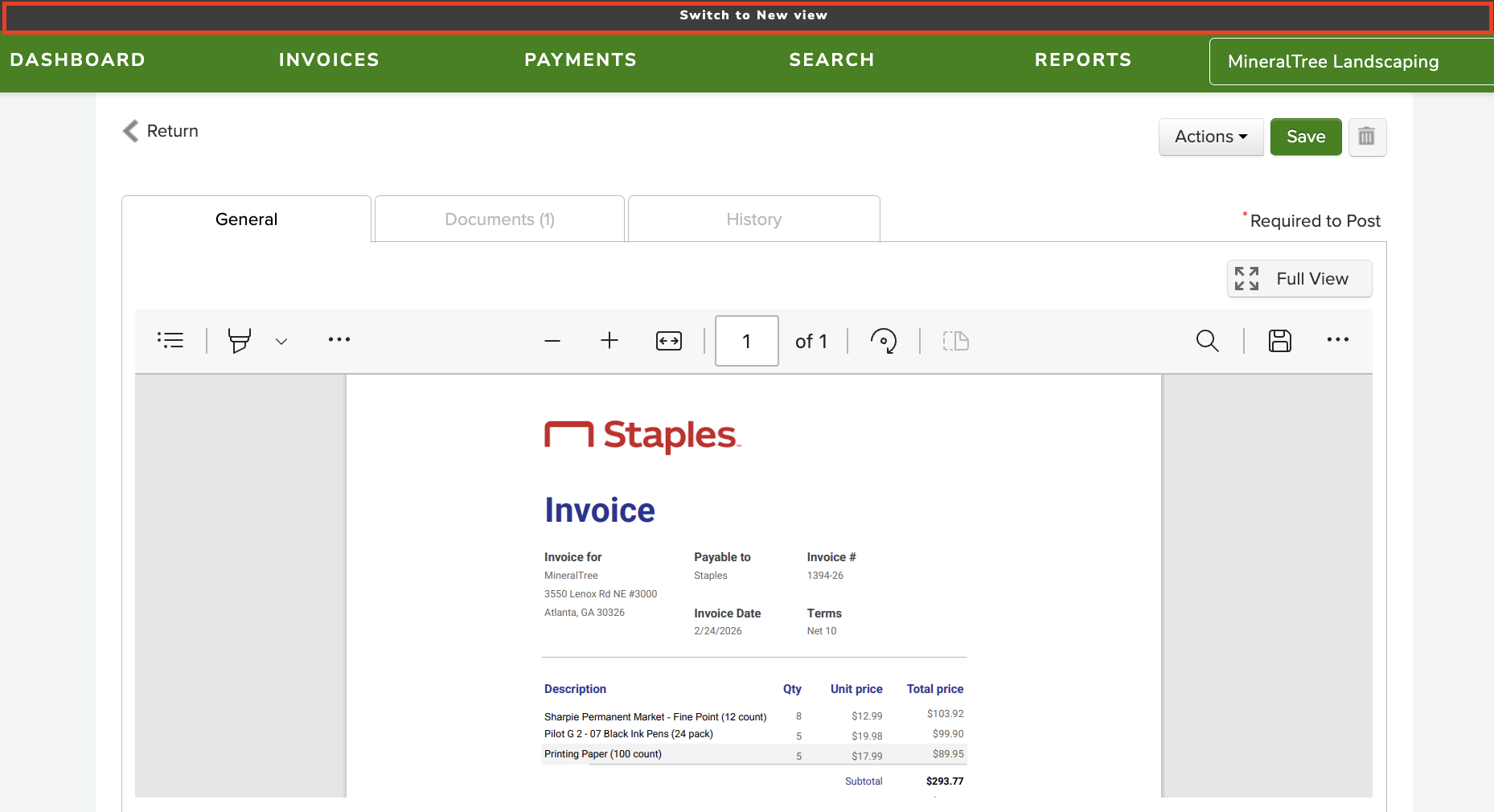The height and width of the screenshot is (812, 1494).
Task: Expand the highlighter options chevron
Action: (281, 341)
